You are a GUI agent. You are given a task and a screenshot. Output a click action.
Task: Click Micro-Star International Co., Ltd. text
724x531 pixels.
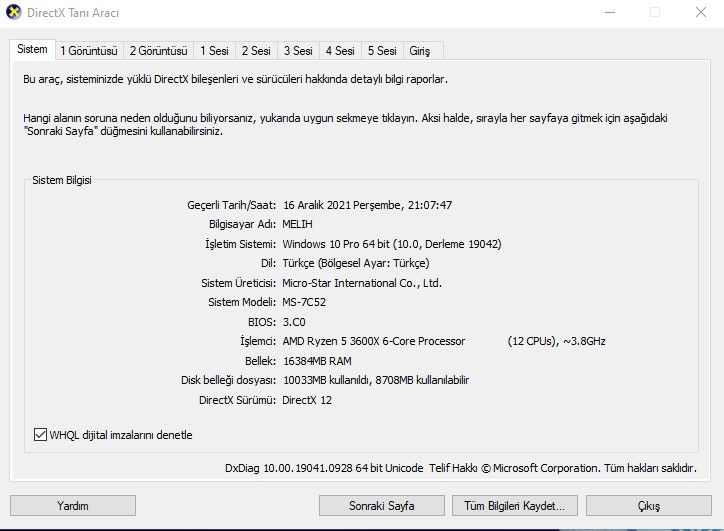(x=362, y=283)
